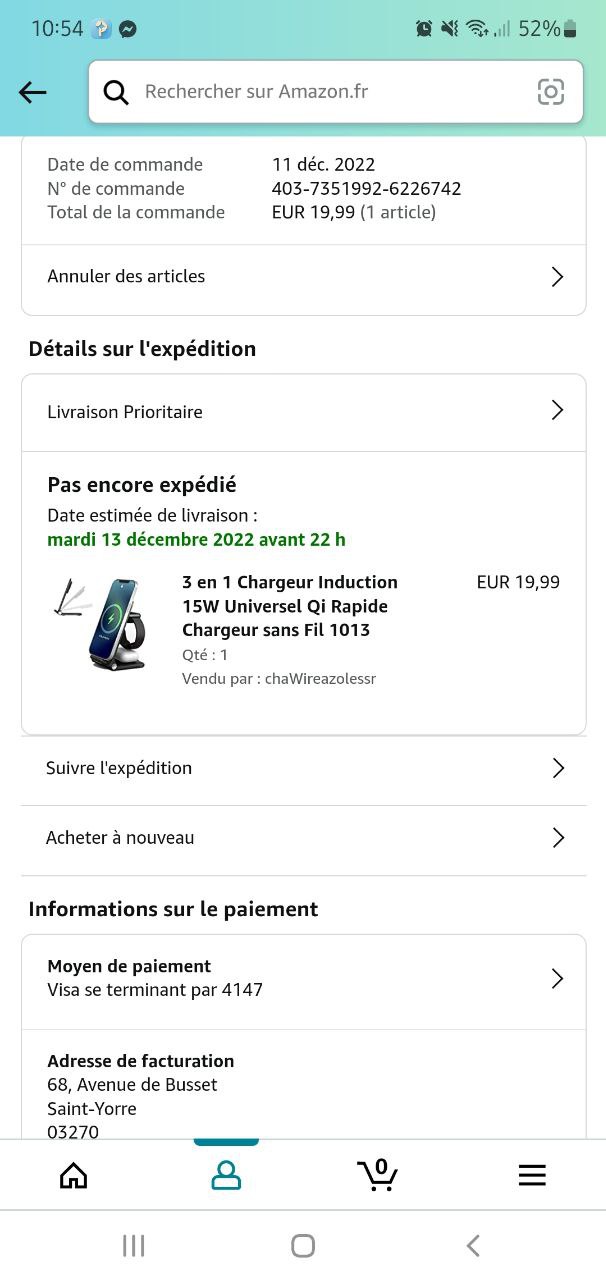606x1280 pixels.
Task: Open the 3 en 1 Chargeur product link
Action: (x=289, y=606)
